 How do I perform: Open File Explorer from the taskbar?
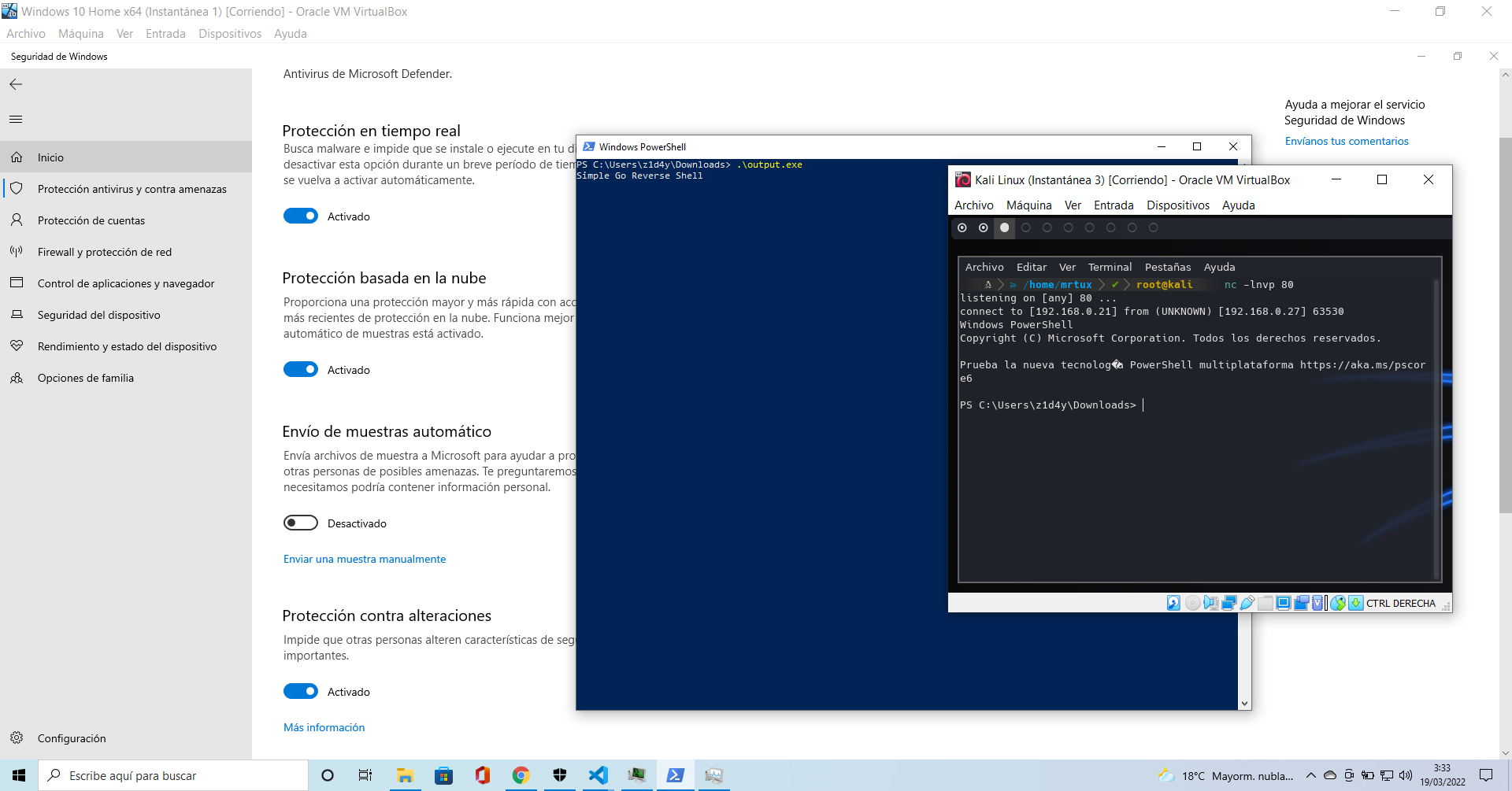coord(405,775)
